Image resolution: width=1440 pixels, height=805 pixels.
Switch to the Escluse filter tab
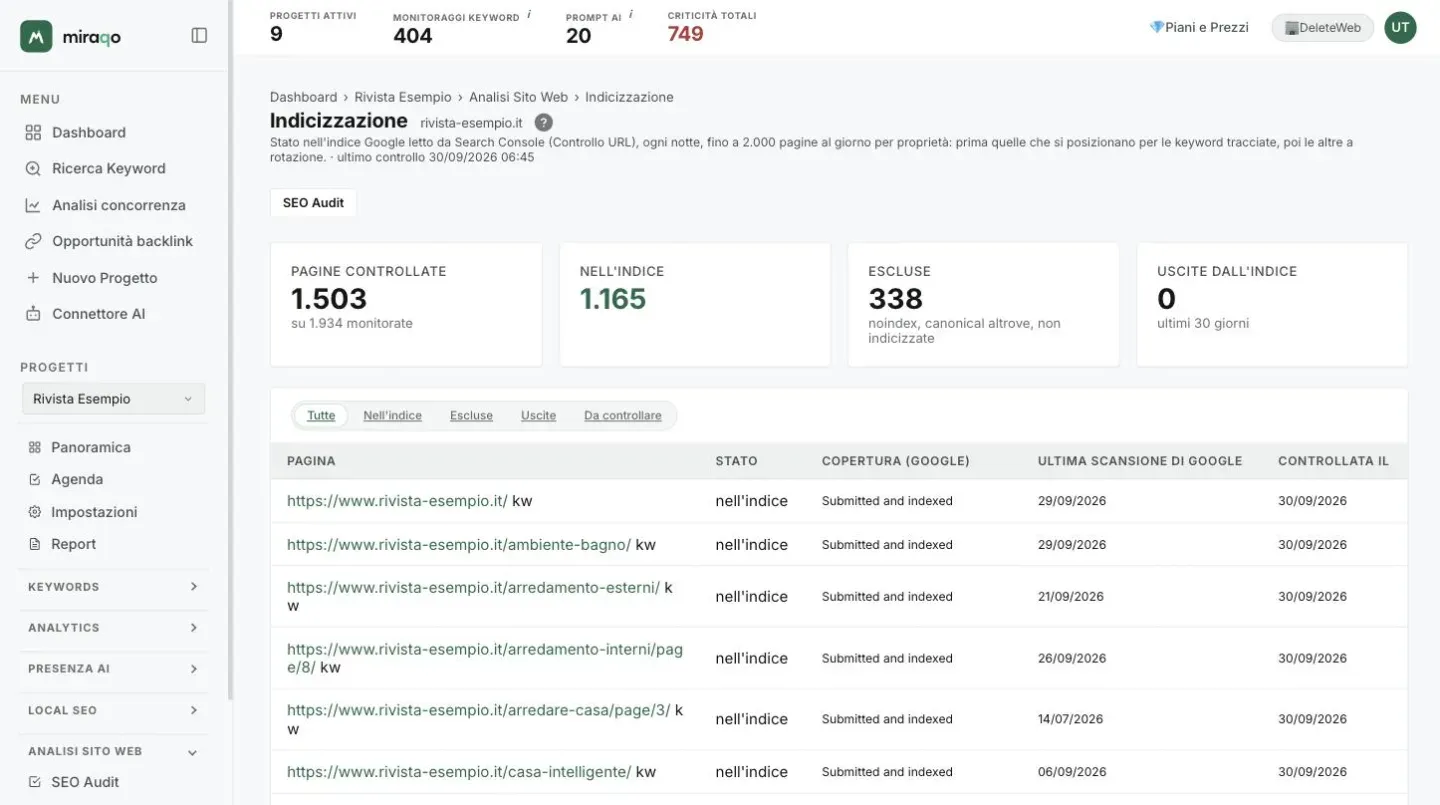click(x=471, y=416)
